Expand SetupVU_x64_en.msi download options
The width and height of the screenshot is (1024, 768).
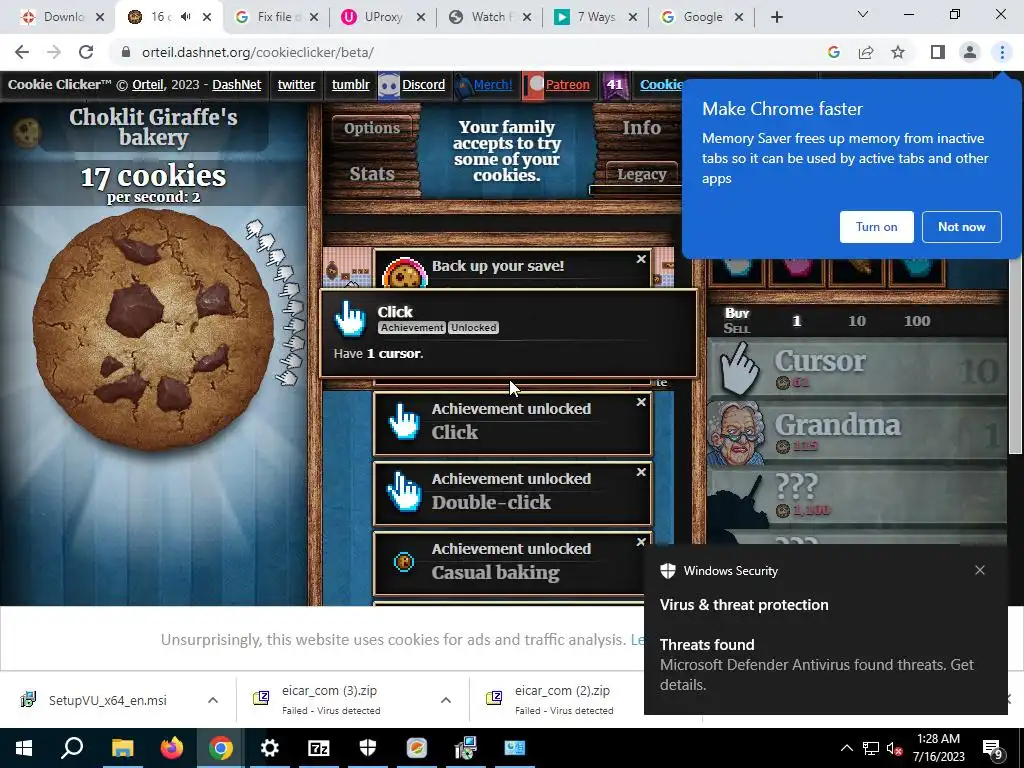point(213,700)
